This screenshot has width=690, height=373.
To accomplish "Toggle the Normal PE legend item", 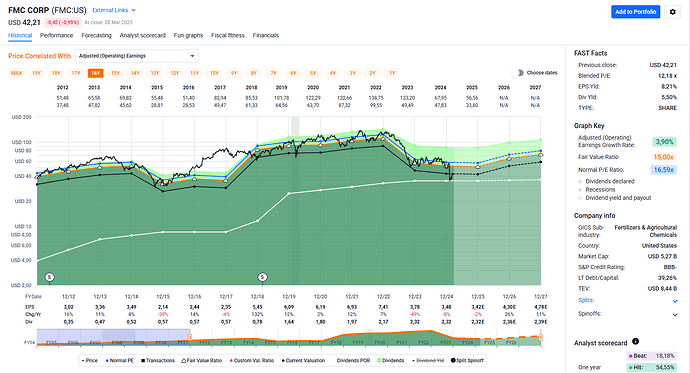I will pyautogui.click(x=120, y=360).
